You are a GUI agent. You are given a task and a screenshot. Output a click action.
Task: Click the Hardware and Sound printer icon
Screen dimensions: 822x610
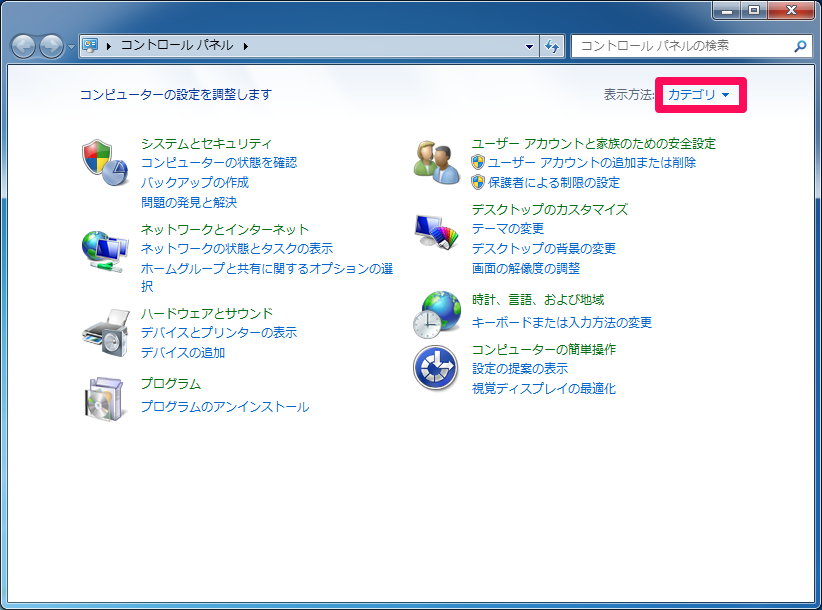[x=105, y=332]
